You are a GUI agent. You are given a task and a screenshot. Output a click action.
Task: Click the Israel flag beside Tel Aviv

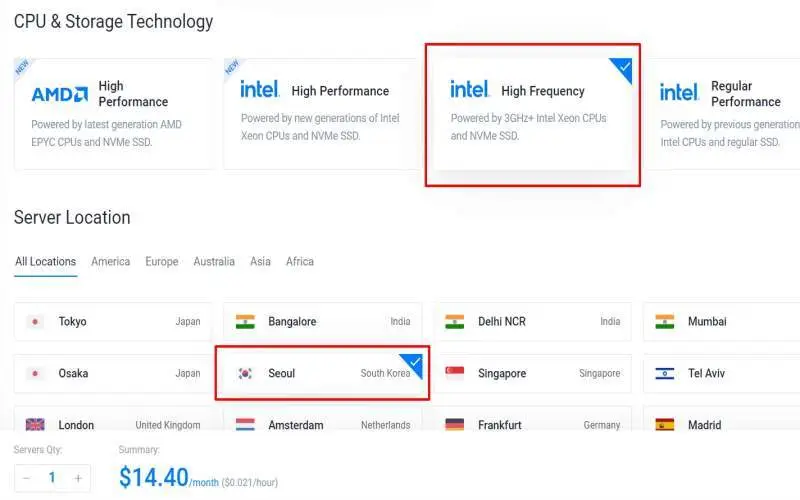(x=665, y=374)
